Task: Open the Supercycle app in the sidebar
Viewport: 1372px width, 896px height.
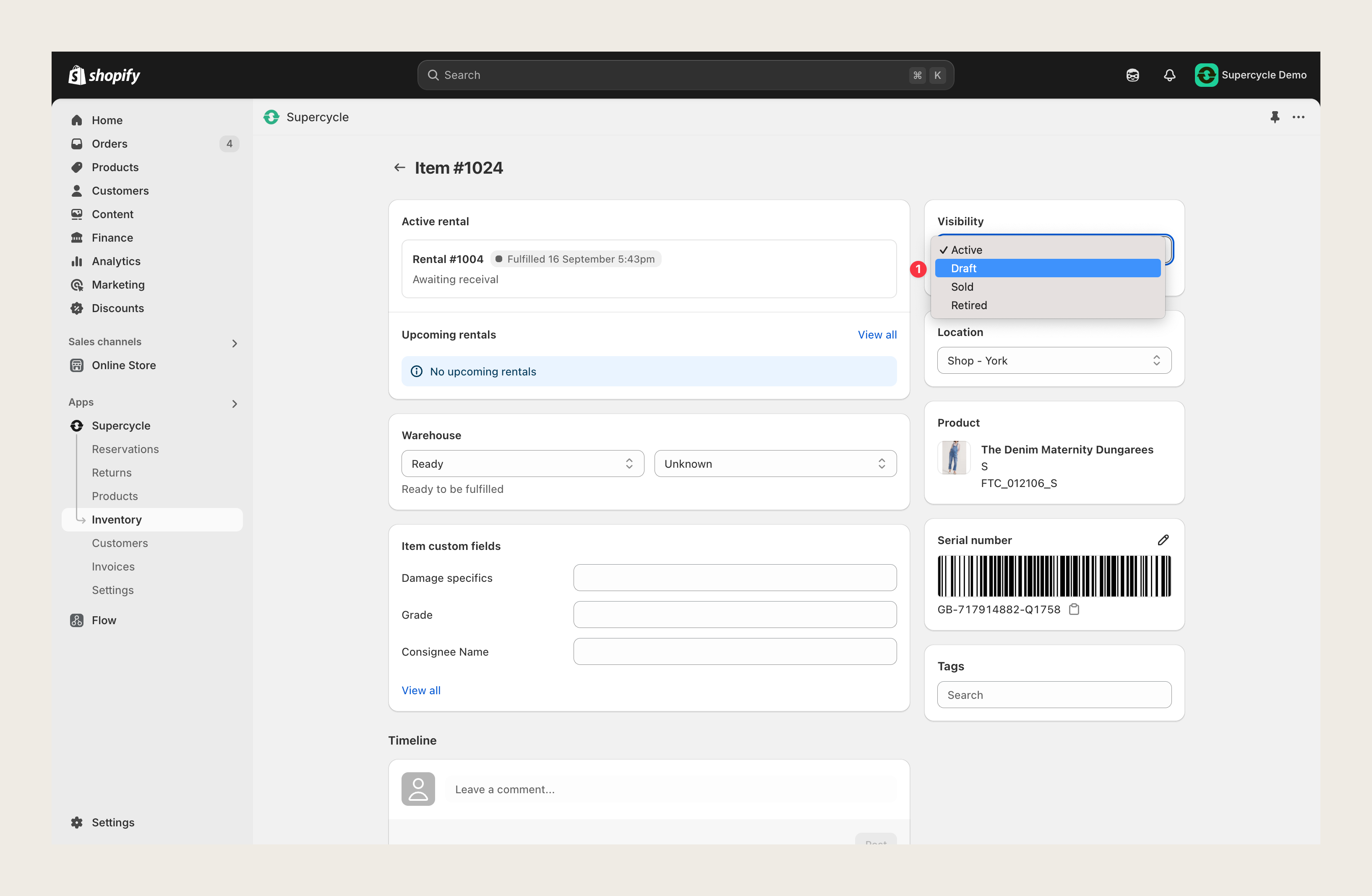Action: pyautogui.click(x=120, y=425)
